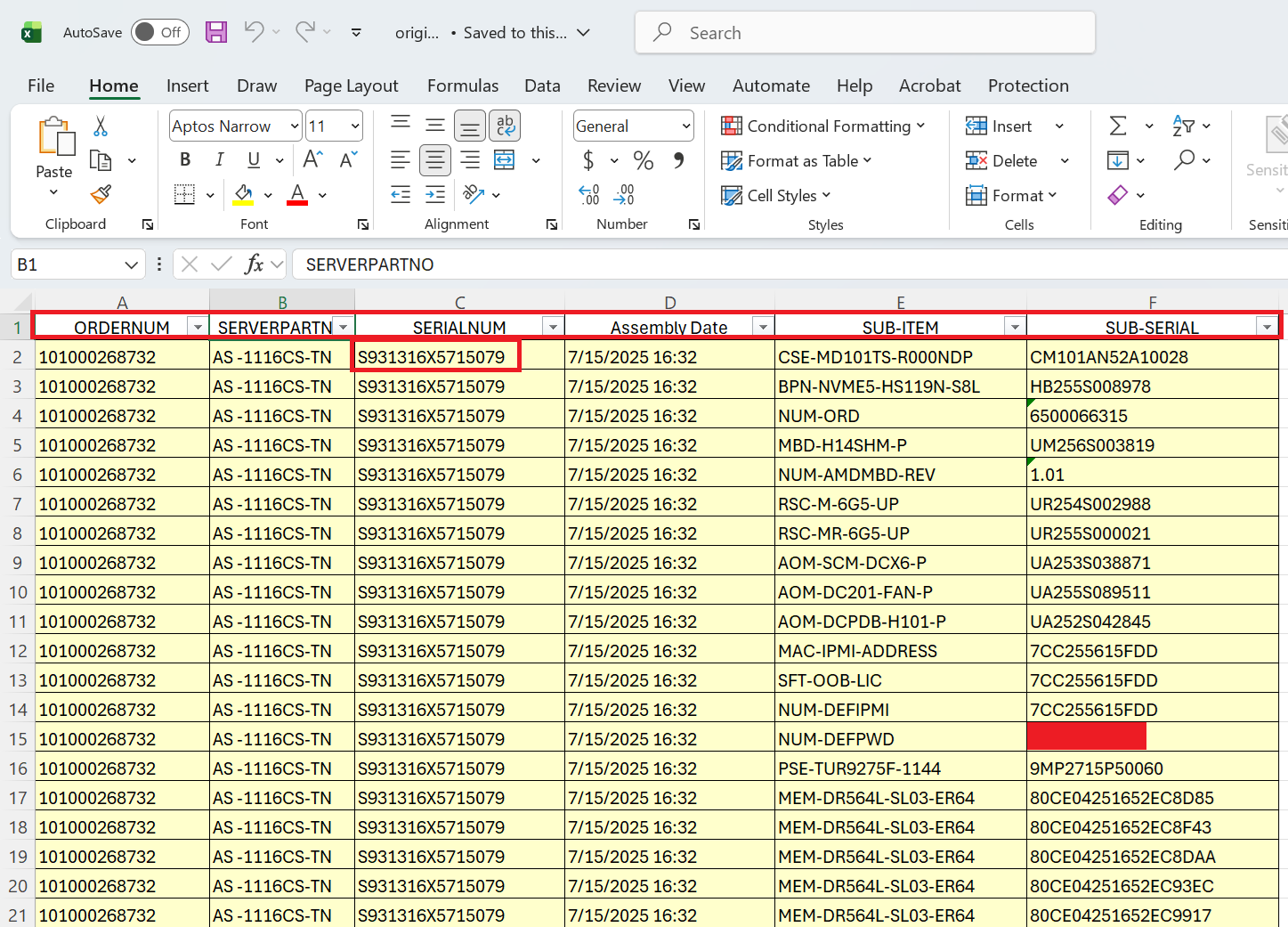Open the ORDERNUM column filter dropdown
The width and height of the screenshot is (1288, 927).
point(198,328)
